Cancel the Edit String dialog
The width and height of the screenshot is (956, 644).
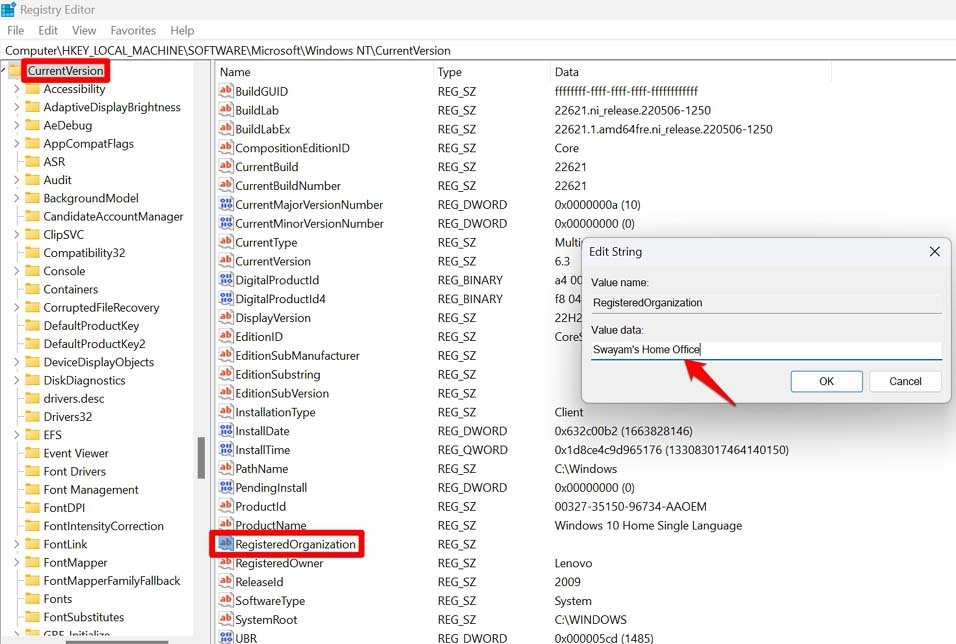click(905, 381)
